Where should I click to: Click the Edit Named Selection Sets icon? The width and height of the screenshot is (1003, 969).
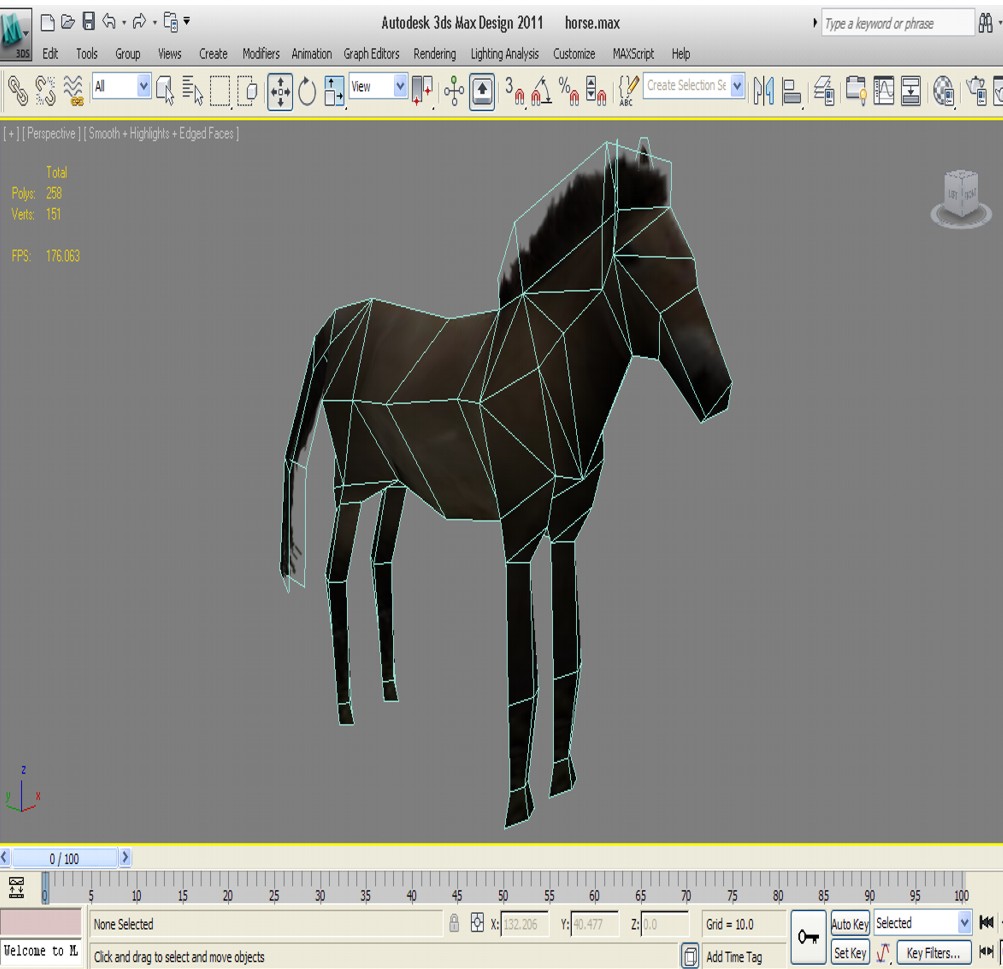pyautogui.click(x=628, y=91)
